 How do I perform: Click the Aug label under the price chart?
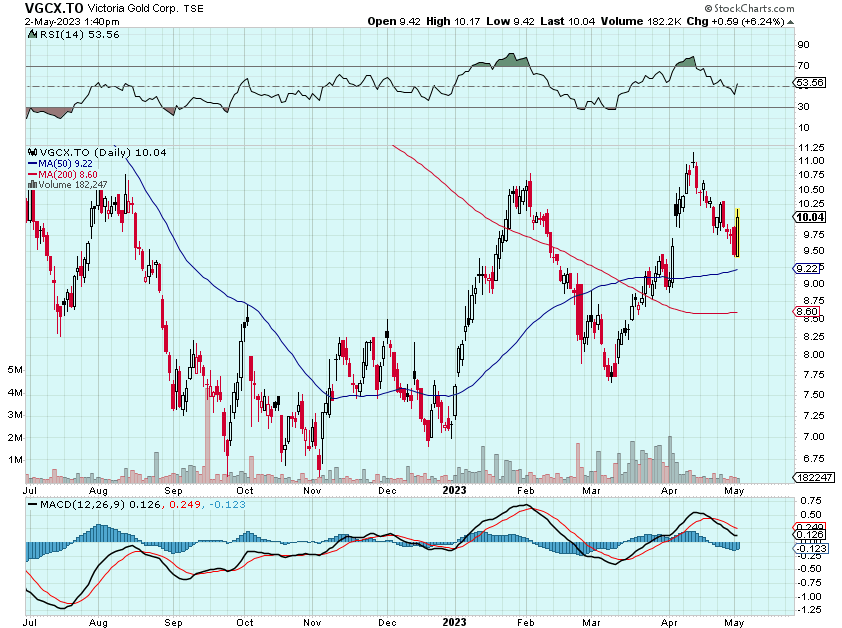pos(98,490)
